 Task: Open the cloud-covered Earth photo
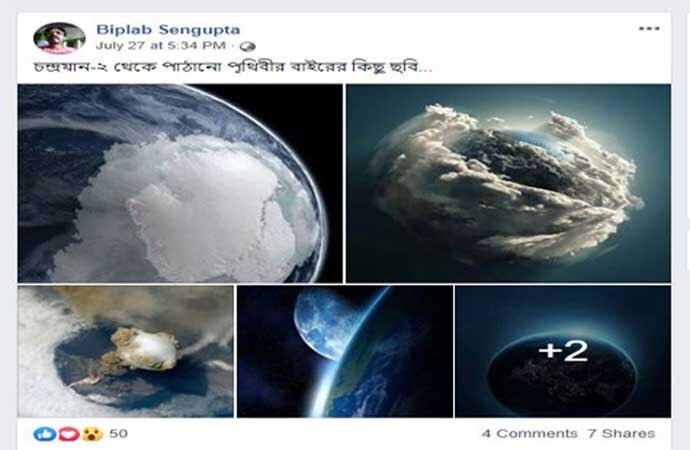click(x=509, y=183)
